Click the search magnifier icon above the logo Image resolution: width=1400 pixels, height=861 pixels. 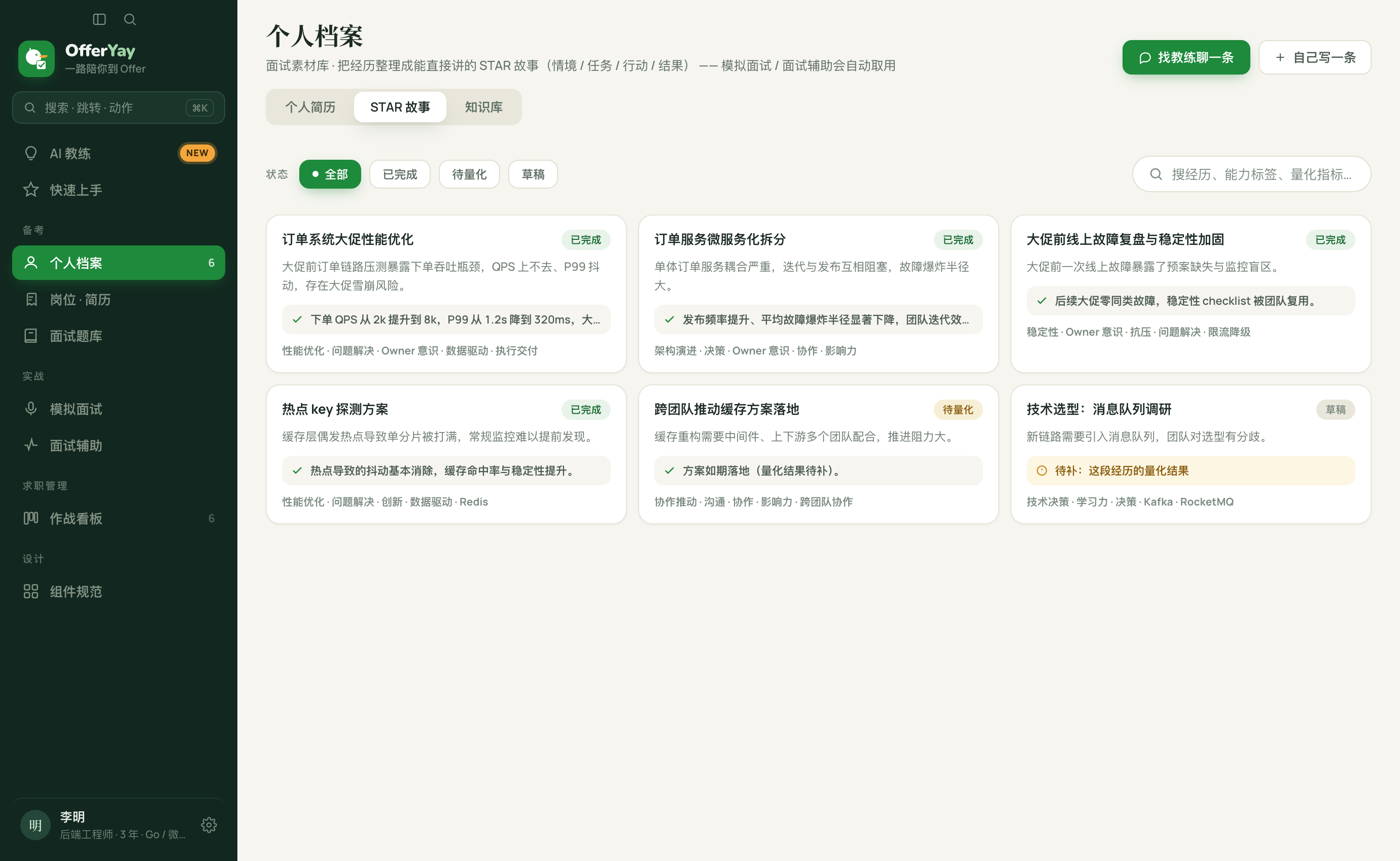click(x=130, y=19)
